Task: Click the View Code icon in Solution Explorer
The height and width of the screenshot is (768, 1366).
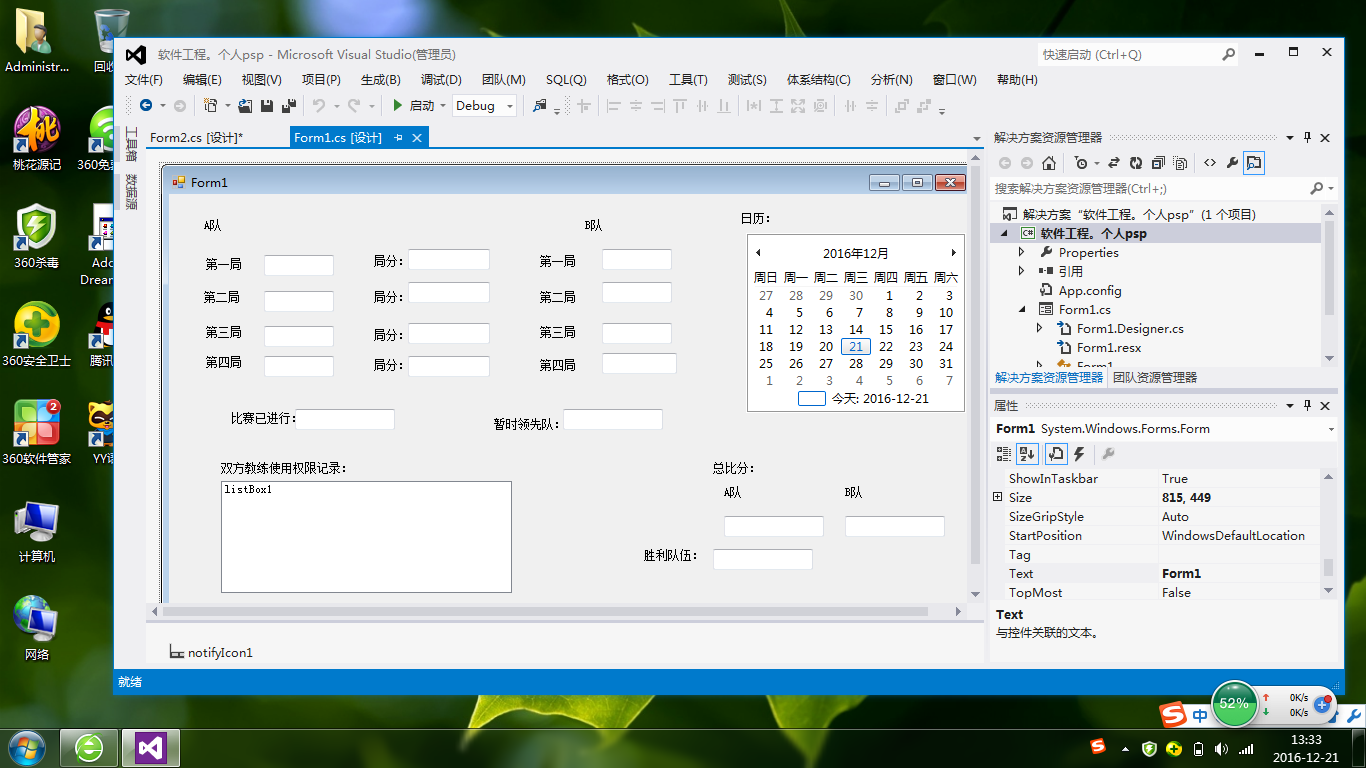Action: click(1209, 163)
